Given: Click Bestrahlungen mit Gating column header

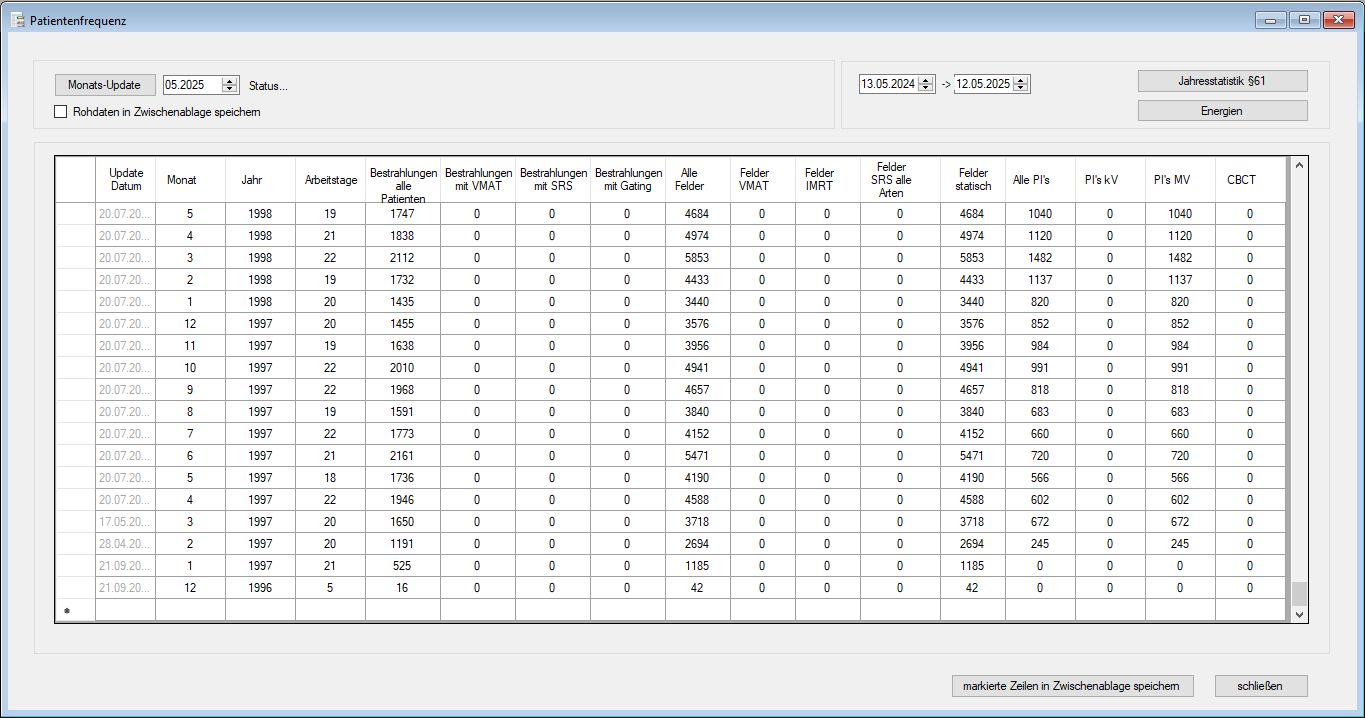Looking at the screenshot, I should [628, 179].
